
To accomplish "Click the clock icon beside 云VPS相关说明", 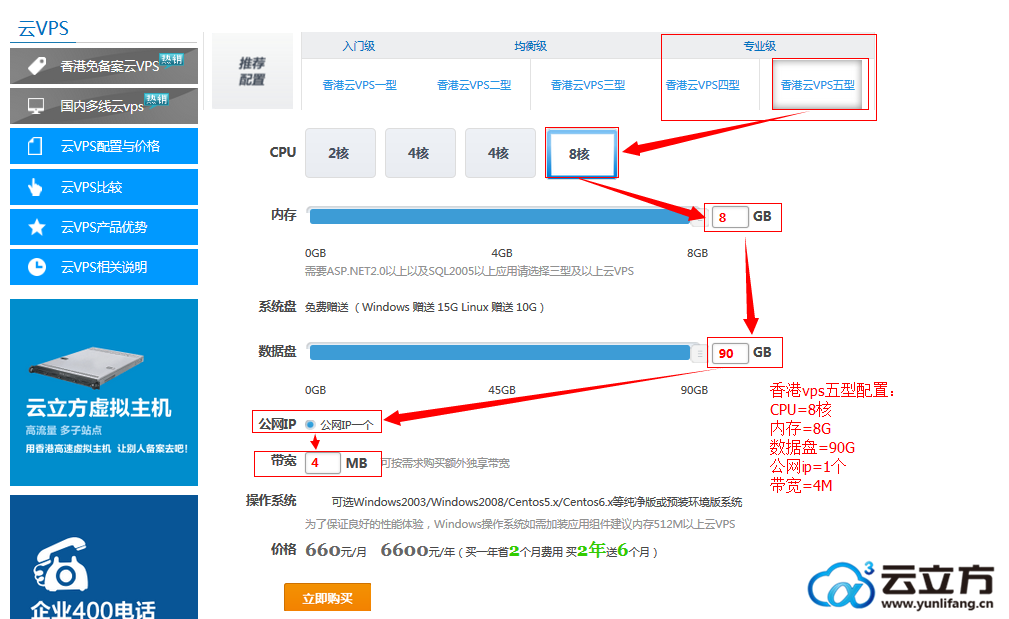I will (x=37, y=267).
